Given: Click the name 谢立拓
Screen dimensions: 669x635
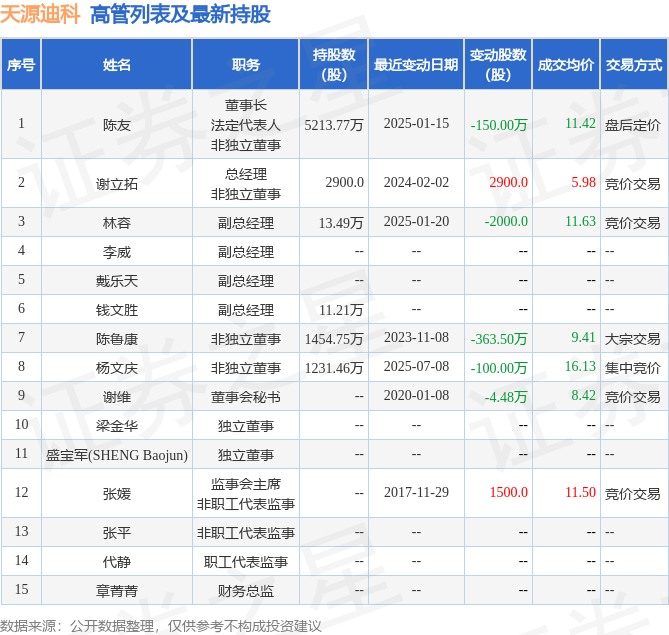Looking at the screenshot, I should click(116, 184).
